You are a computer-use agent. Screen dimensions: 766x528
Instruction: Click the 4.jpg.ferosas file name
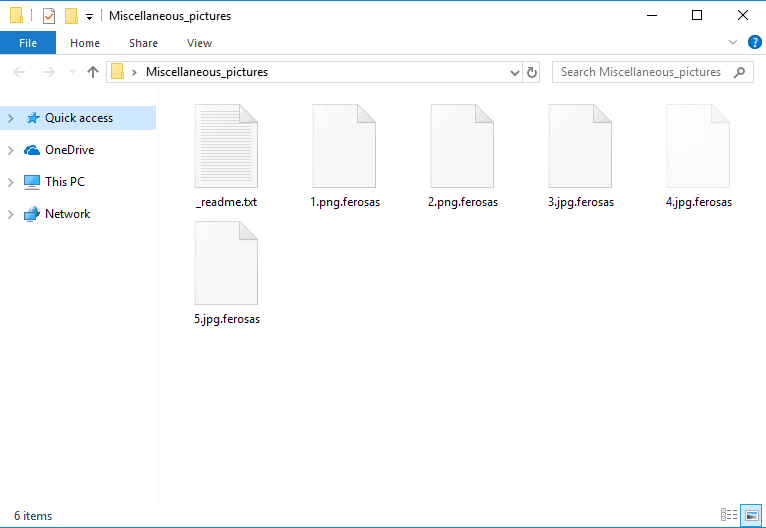(699, 202)
